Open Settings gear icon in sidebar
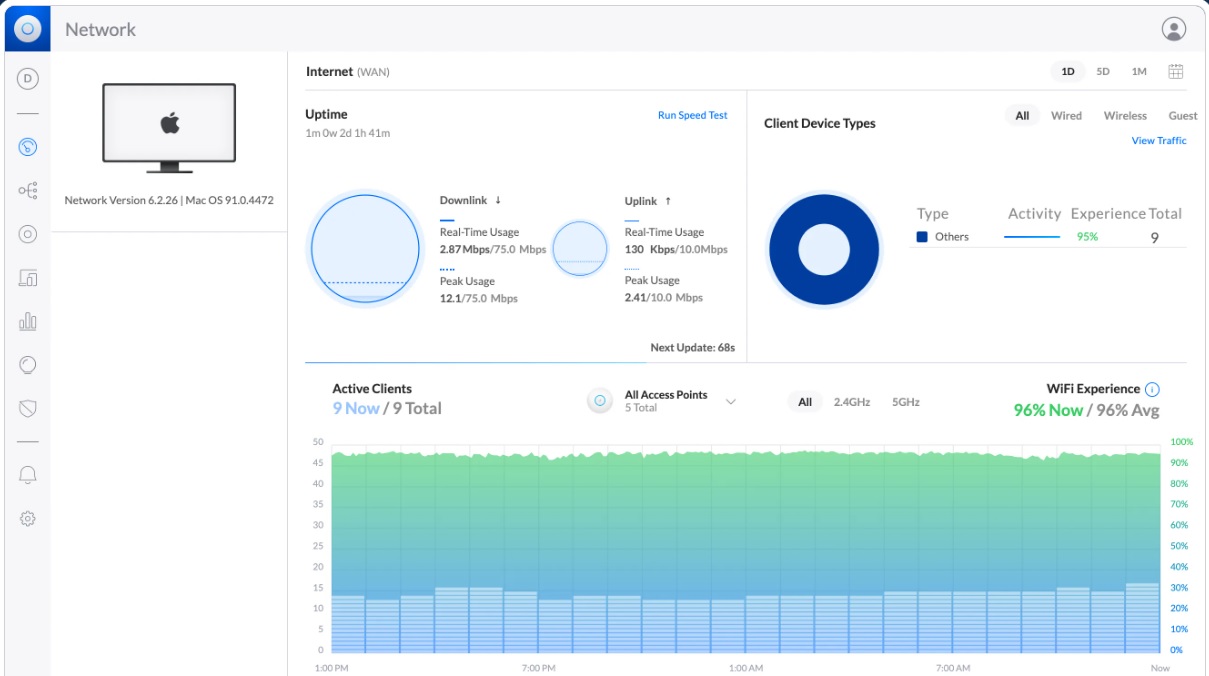Viewport: 1209px width, 676px height. click(28, 519)
